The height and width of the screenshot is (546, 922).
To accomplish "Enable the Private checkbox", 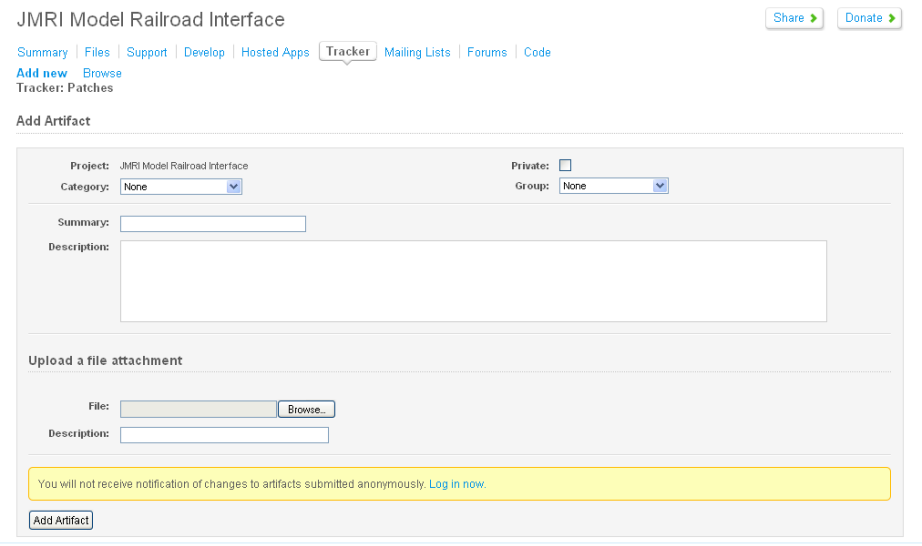I will tap(565, 166).
